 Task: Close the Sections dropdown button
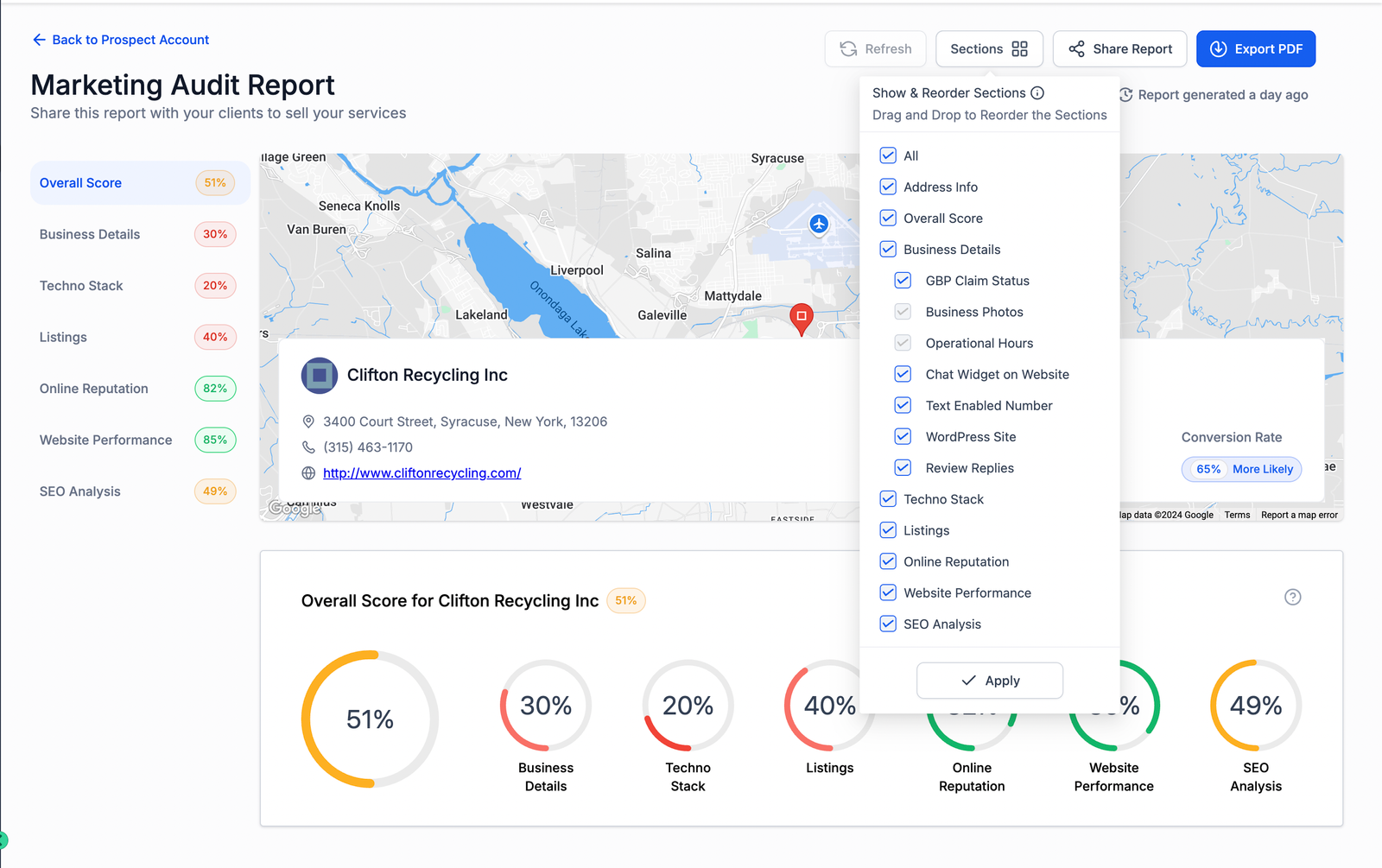989,49
